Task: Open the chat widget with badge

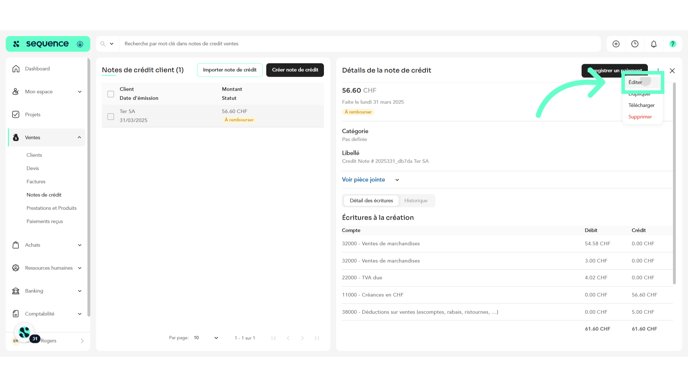Action: pyautogui.click(x=25, y=333)
